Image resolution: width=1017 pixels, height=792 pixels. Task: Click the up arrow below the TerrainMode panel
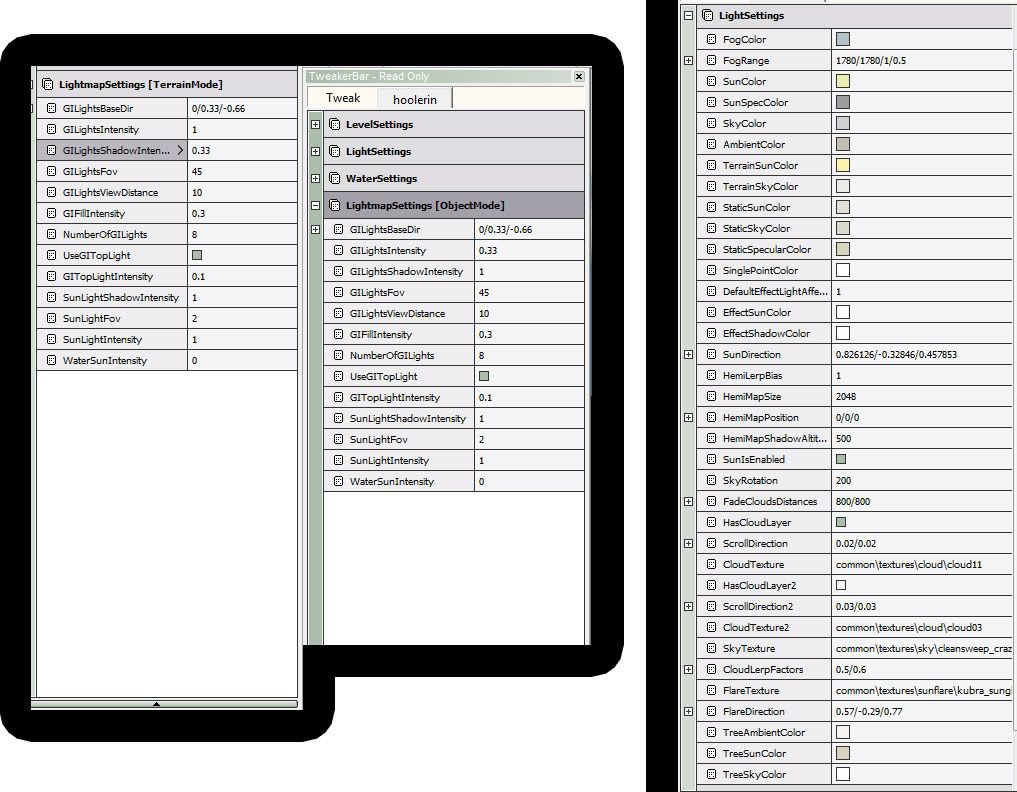coord(156,704)
